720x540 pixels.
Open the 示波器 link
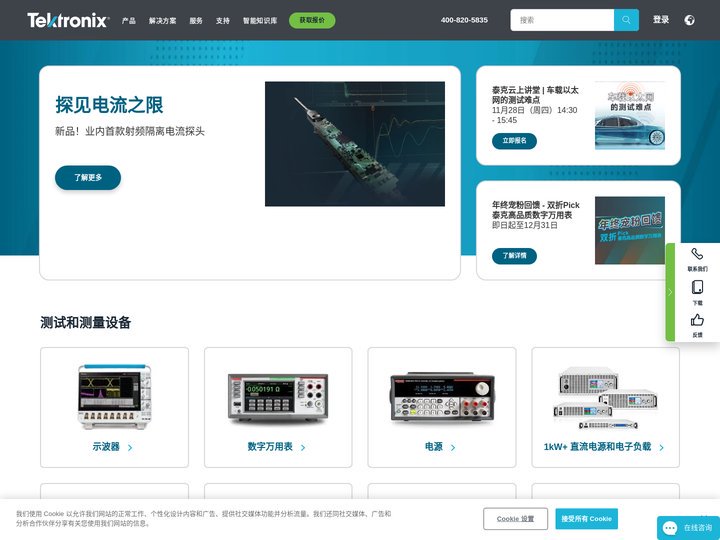point(106,447)
